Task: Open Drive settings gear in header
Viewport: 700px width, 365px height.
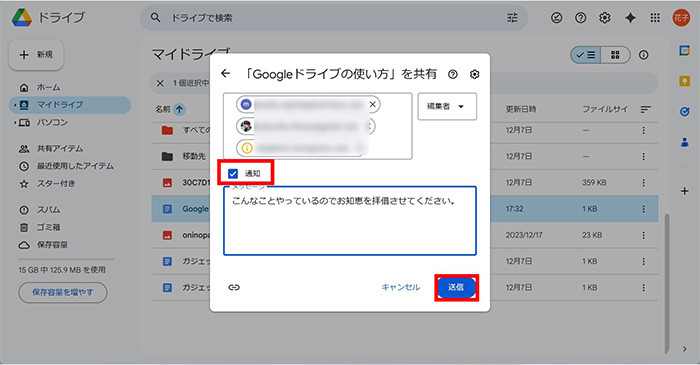Action: click(604, 18)
